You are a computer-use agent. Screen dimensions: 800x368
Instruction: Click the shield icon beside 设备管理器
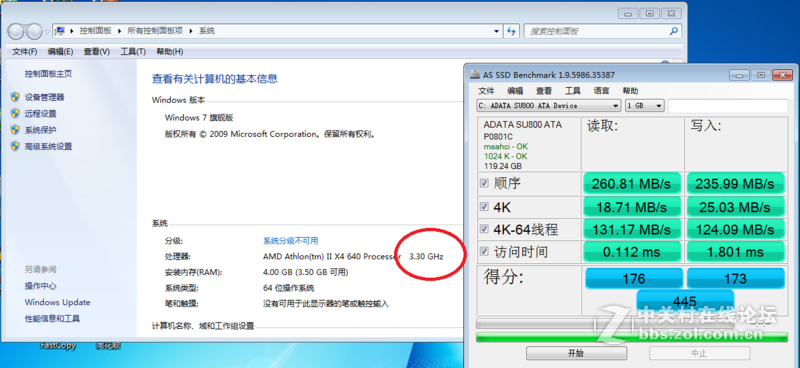tap(15, 97)
